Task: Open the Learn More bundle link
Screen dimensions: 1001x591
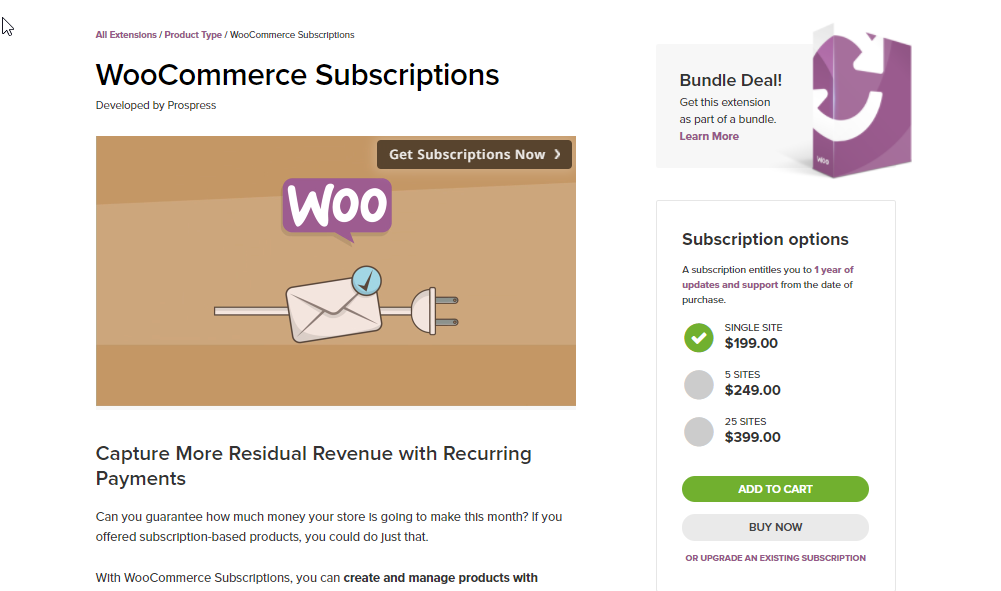Action: click(x=709, y=136)
